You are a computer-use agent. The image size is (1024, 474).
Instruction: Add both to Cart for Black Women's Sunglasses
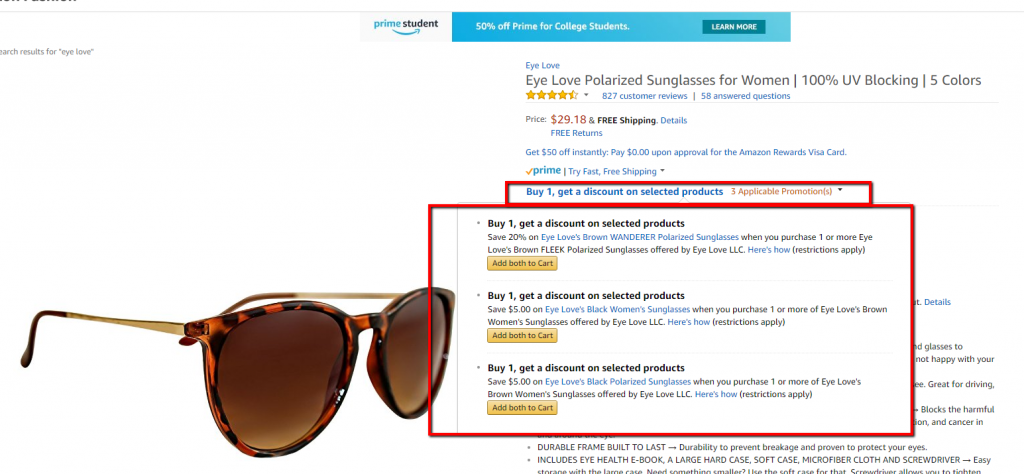[522, 336]
